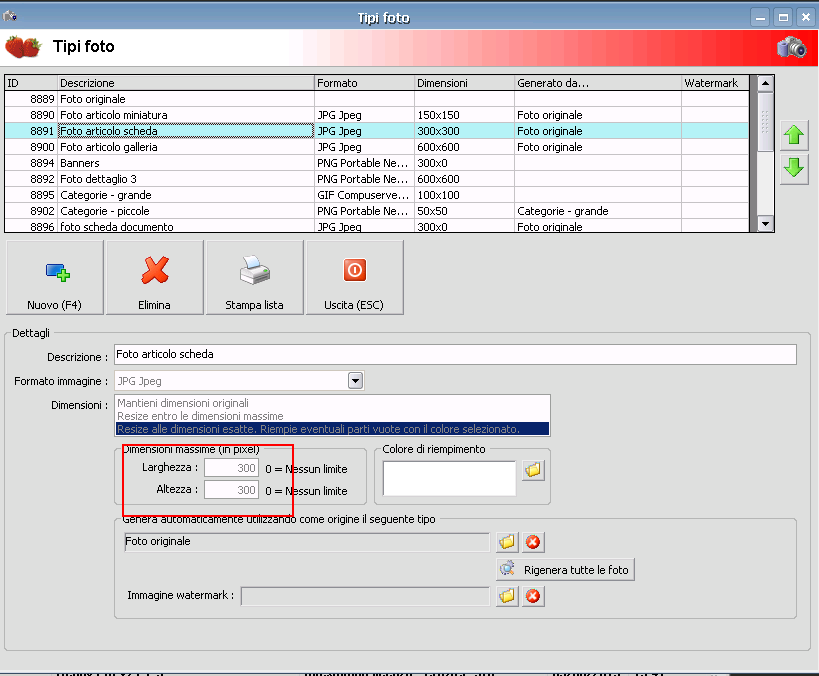Image resolution: width=819 pixels, height=676 pixels.
Task: Maximize the Tipi foto window
Action: click(x=783, y=17)
